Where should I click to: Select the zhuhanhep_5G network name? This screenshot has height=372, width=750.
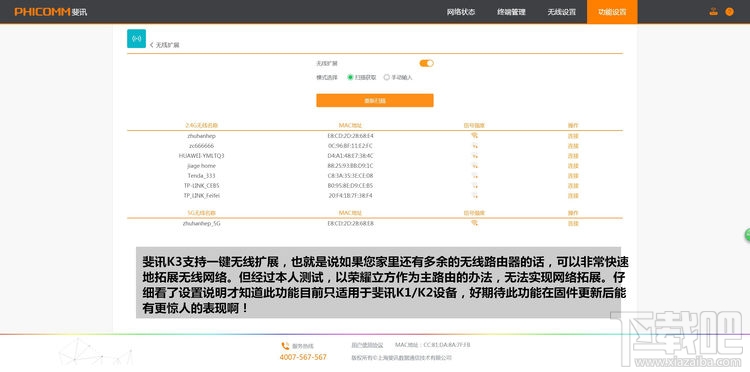click(x=201, y=223)
